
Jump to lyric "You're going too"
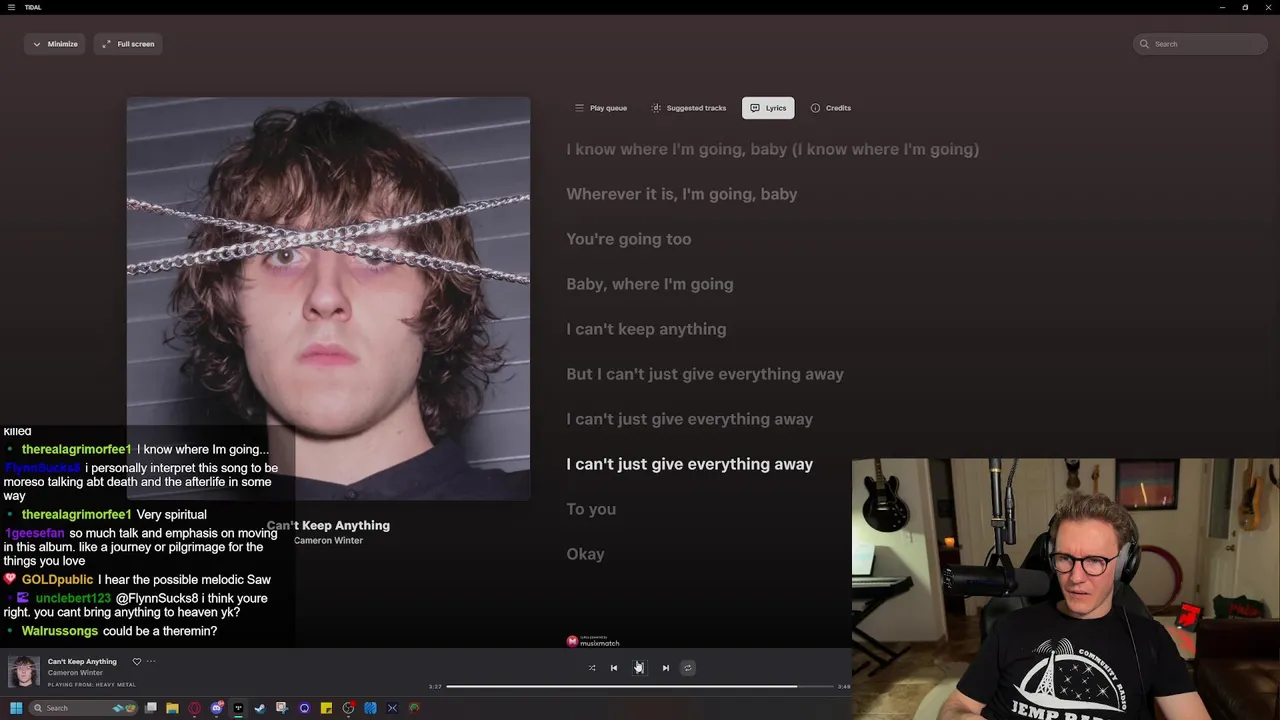click(x=629, y=239)
